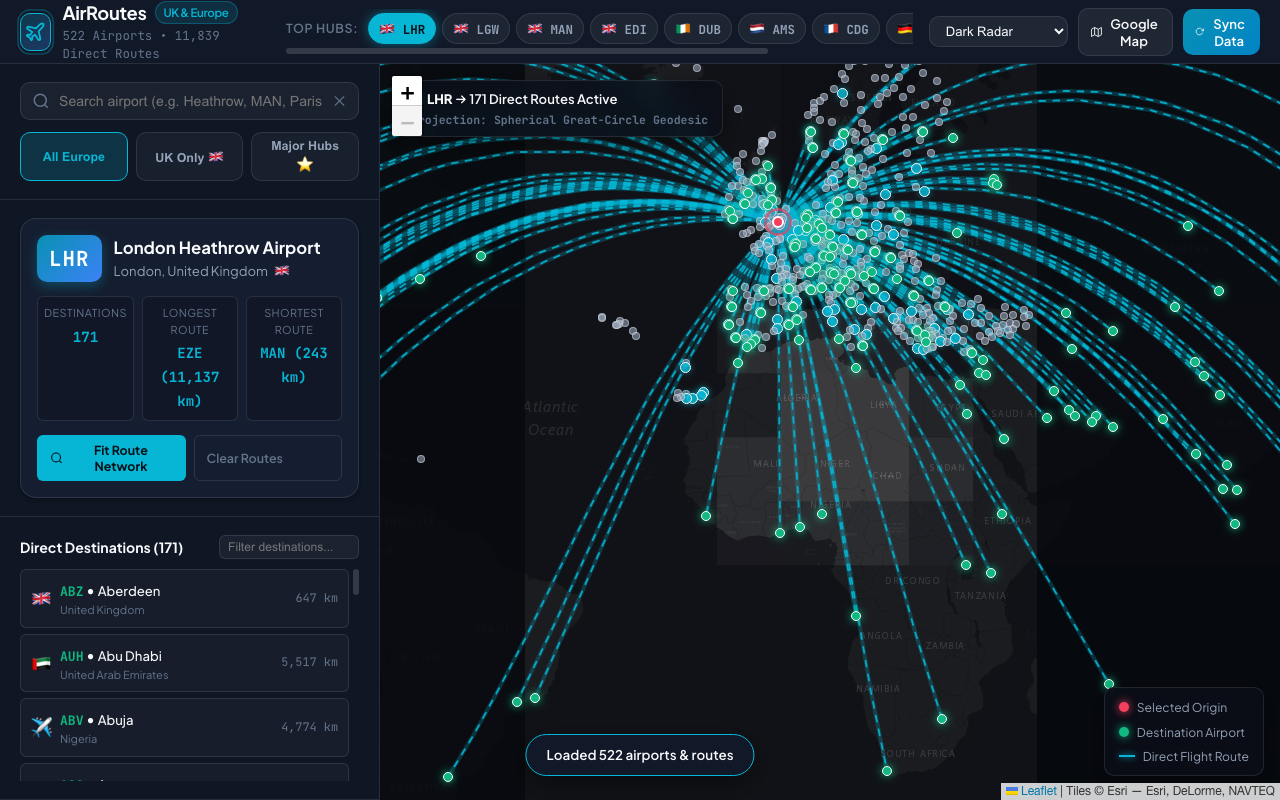Focus the Search airport input field
1280x800 pixels.
[190, 101]
